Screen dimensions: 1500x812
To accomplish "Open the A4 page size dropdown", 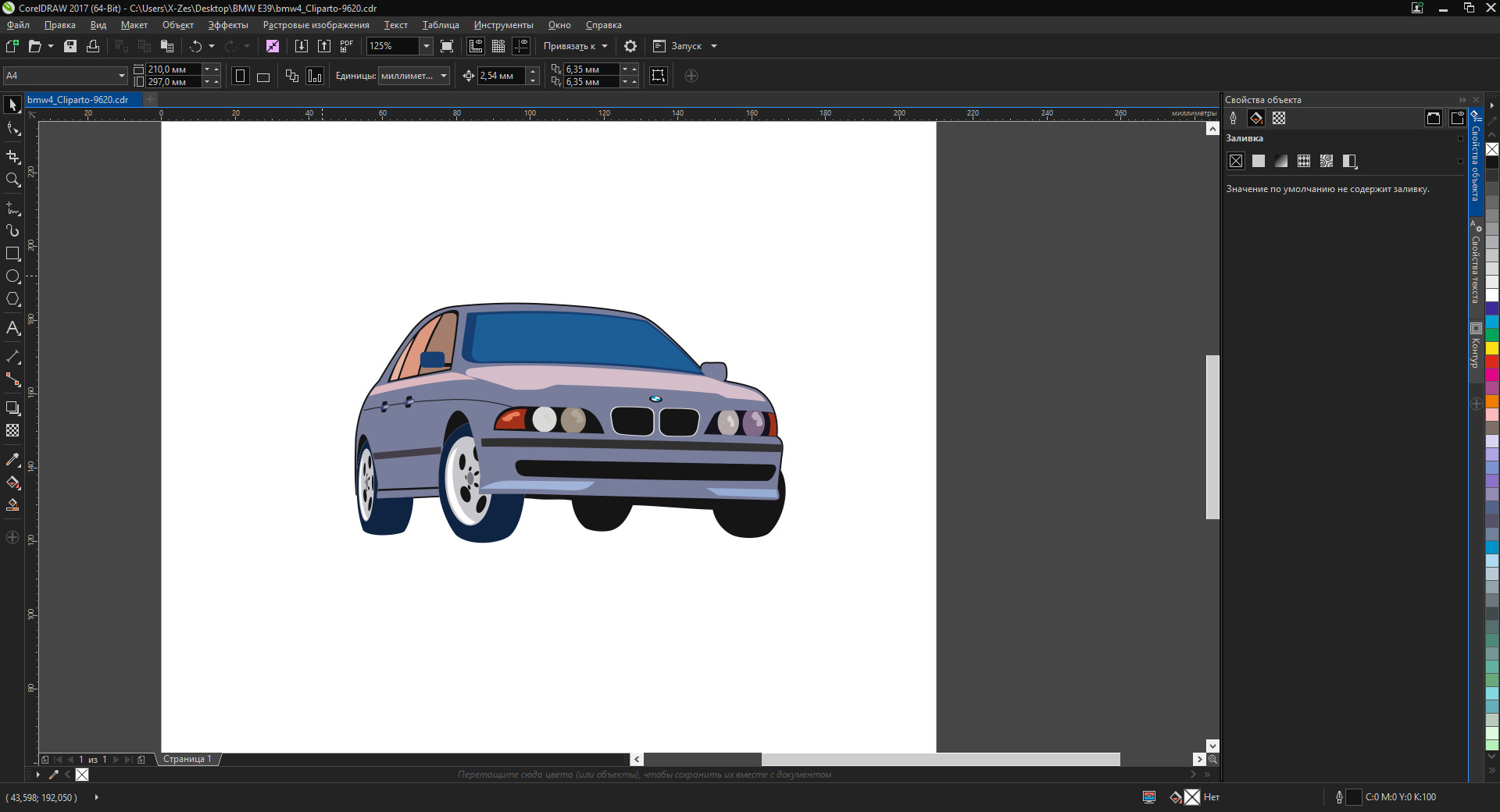I will (122, 76).
